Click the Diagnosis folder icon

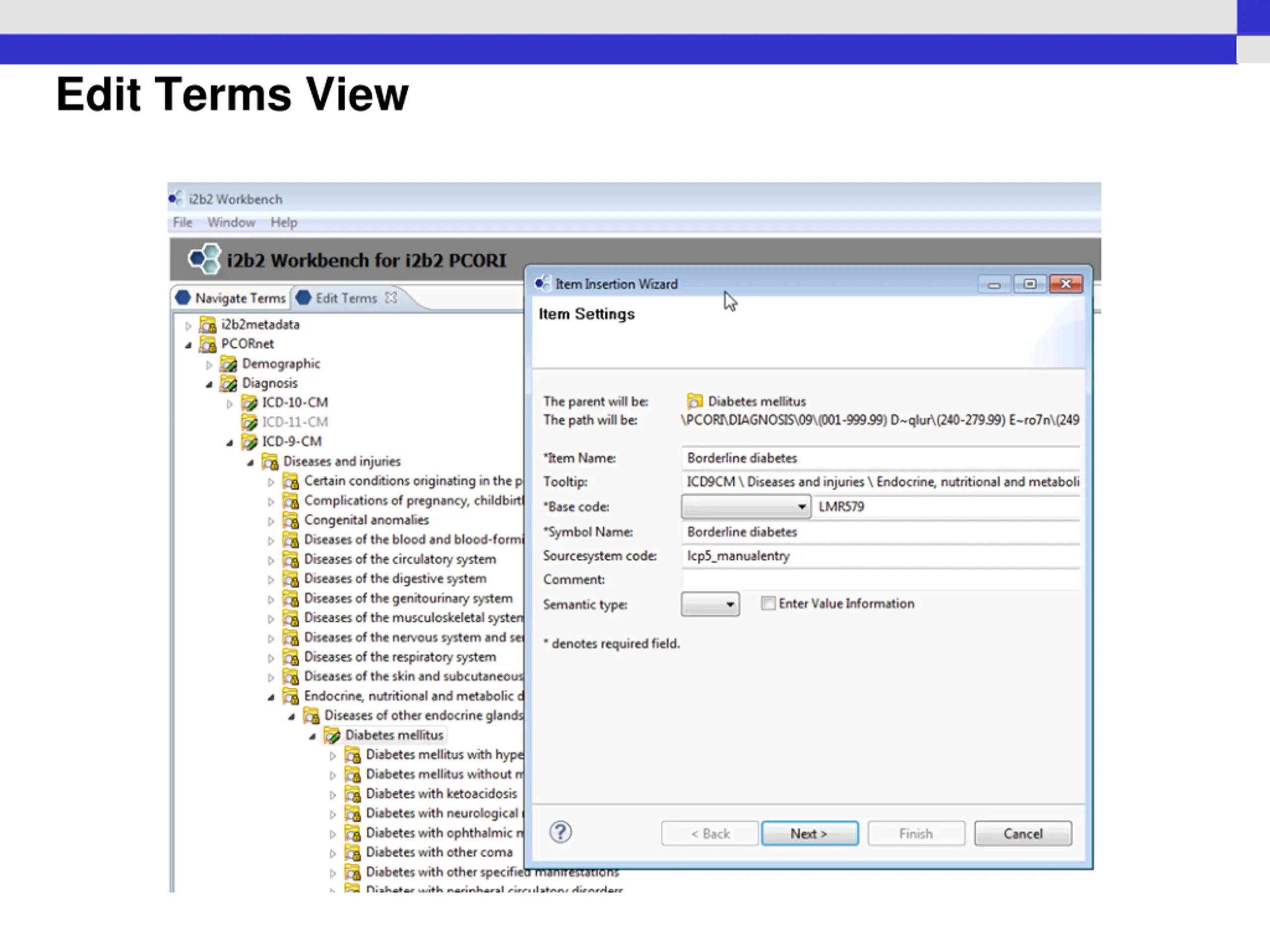(229, 383)
